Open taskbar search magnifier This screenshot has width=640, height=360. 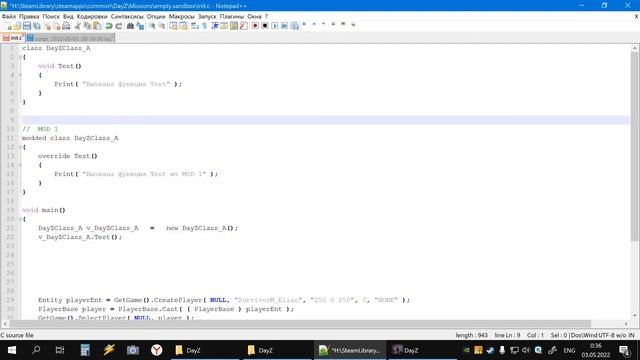coord(36,350)
